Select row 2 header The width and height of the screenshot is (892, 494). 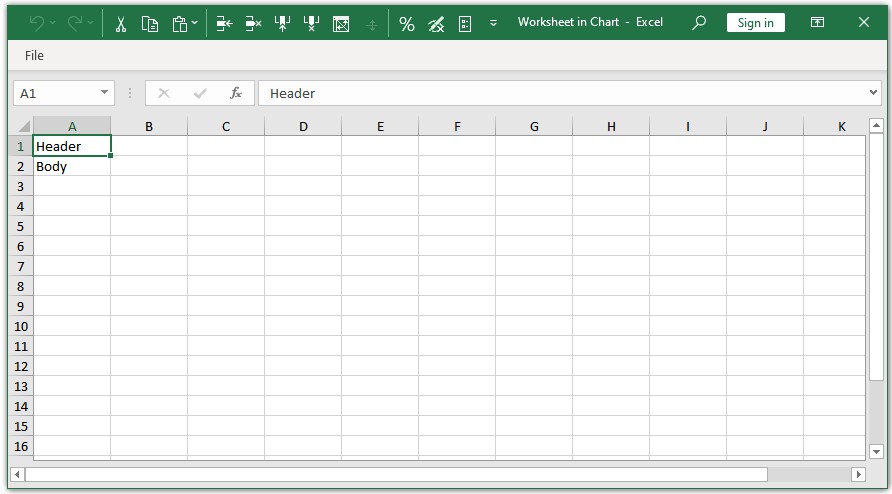click(x=21, y=166)
